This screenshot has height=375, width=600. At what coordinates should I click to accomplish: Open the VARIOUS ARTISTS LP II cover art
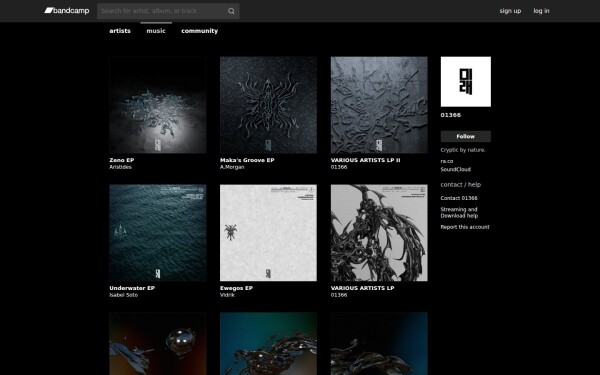pyautogui.click(x=379, y=105)
